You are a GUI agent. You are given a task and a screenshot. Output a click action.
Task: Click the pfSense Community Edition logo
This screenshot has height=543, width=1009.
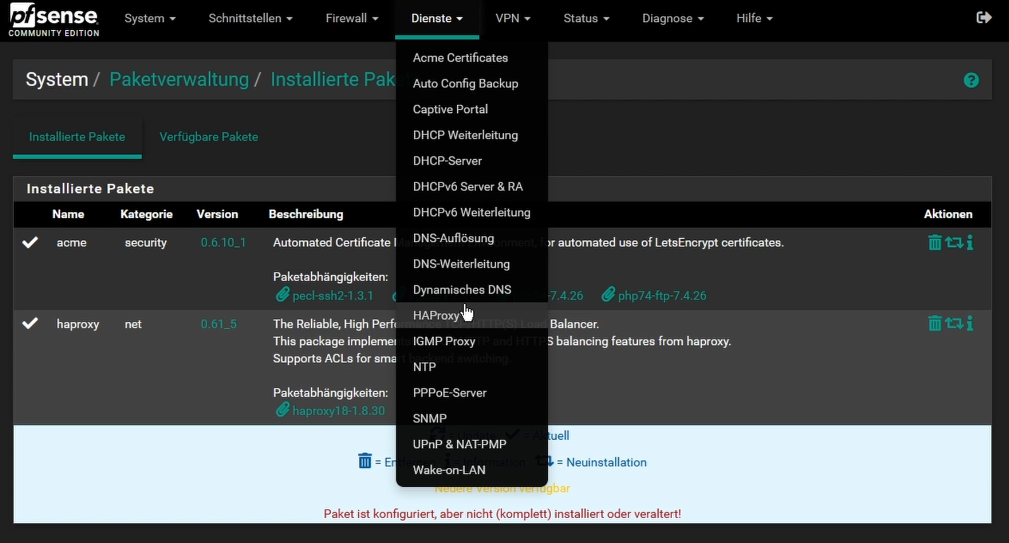pos(54,19)
